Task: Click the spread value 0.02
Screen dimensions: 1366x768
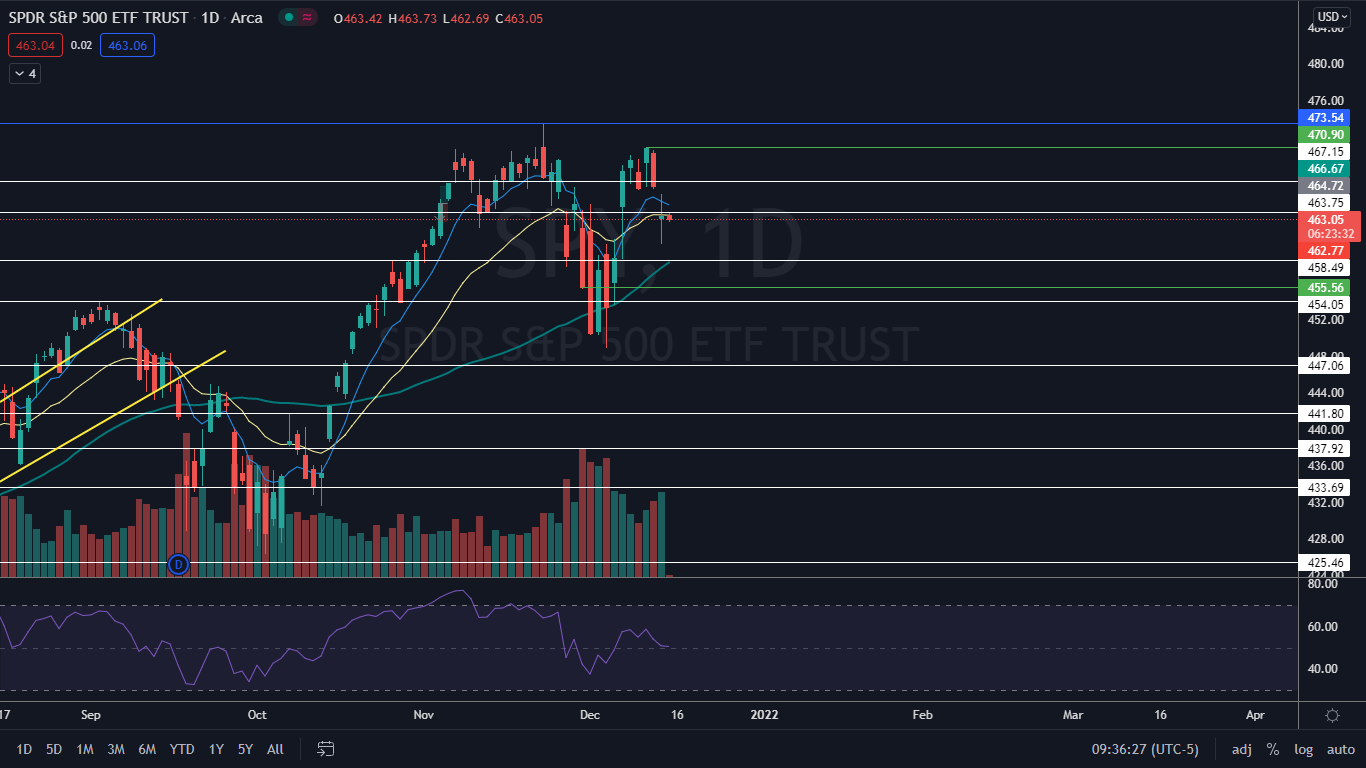Action: (82, 45)
